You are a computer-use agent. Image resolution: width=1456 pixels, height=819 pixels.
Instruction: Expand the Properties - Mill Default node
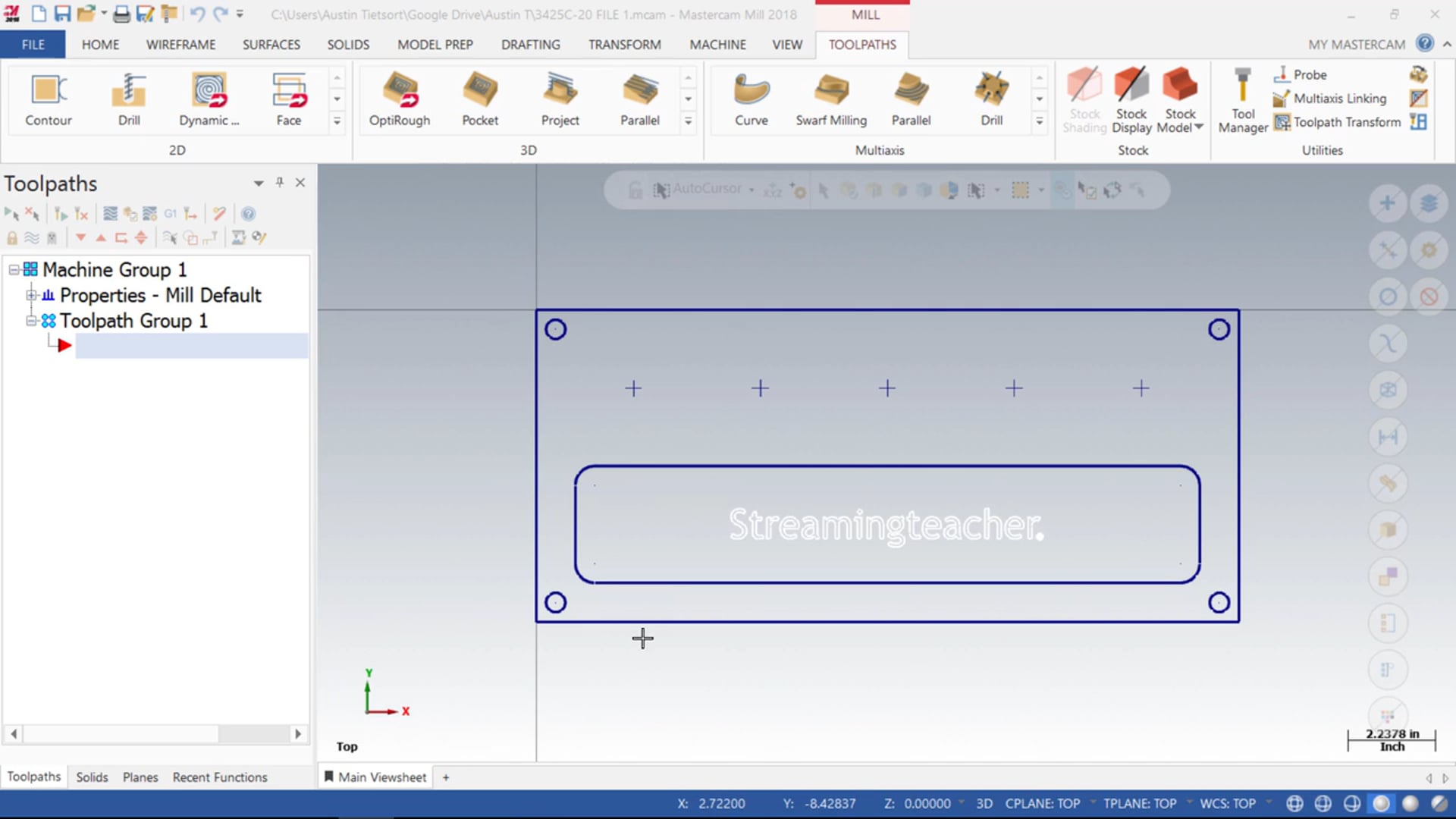pyautogui.click(x=30, y=295)
